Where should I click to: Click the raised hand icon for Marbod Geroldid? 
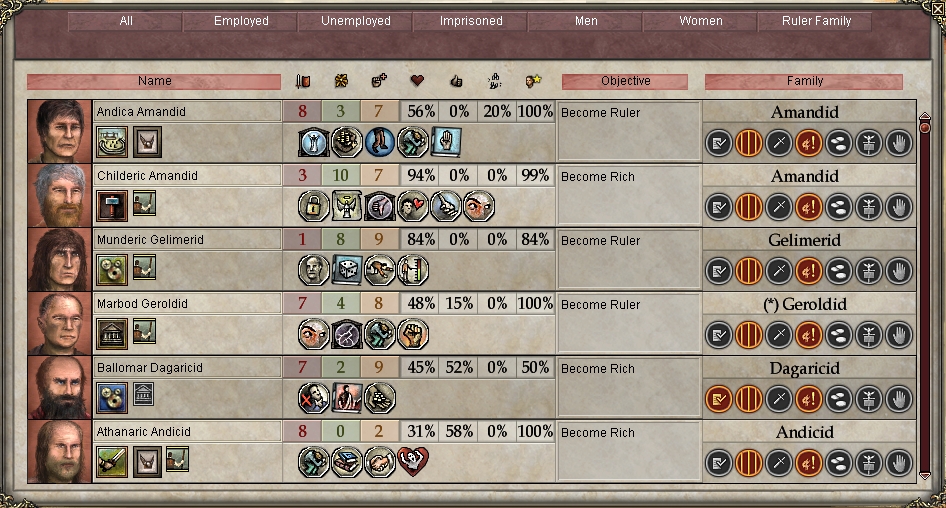coord(899,335)
